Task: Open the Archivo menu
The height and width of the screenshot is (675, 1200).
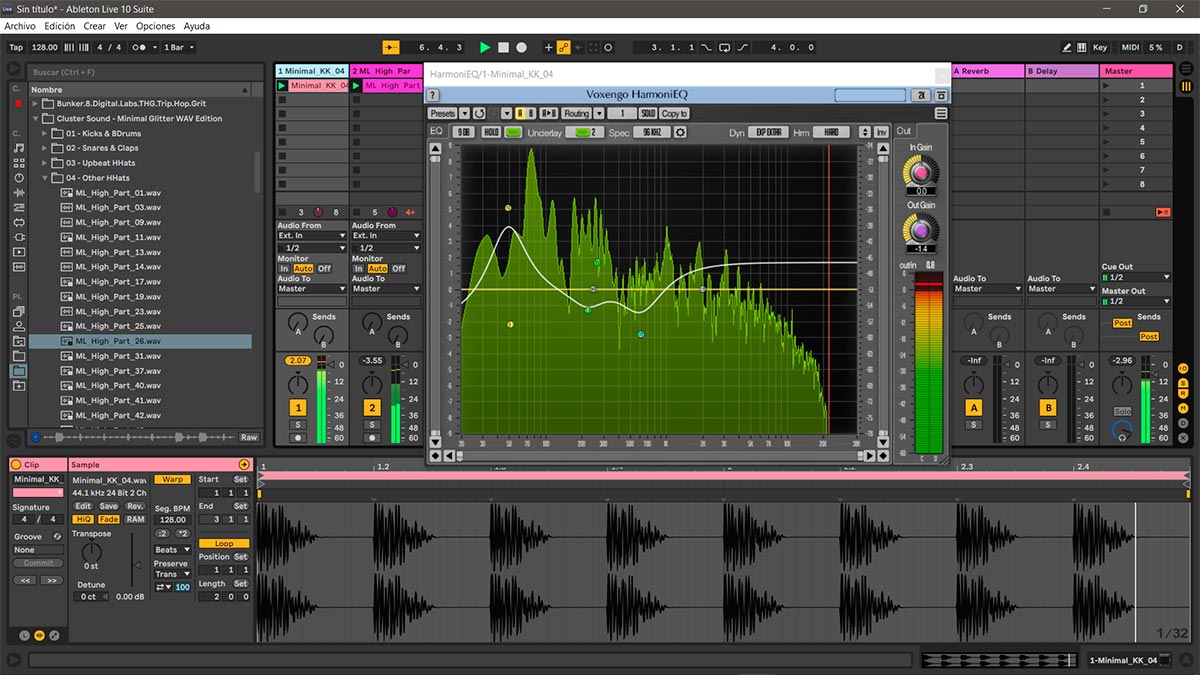Action: 20,26
